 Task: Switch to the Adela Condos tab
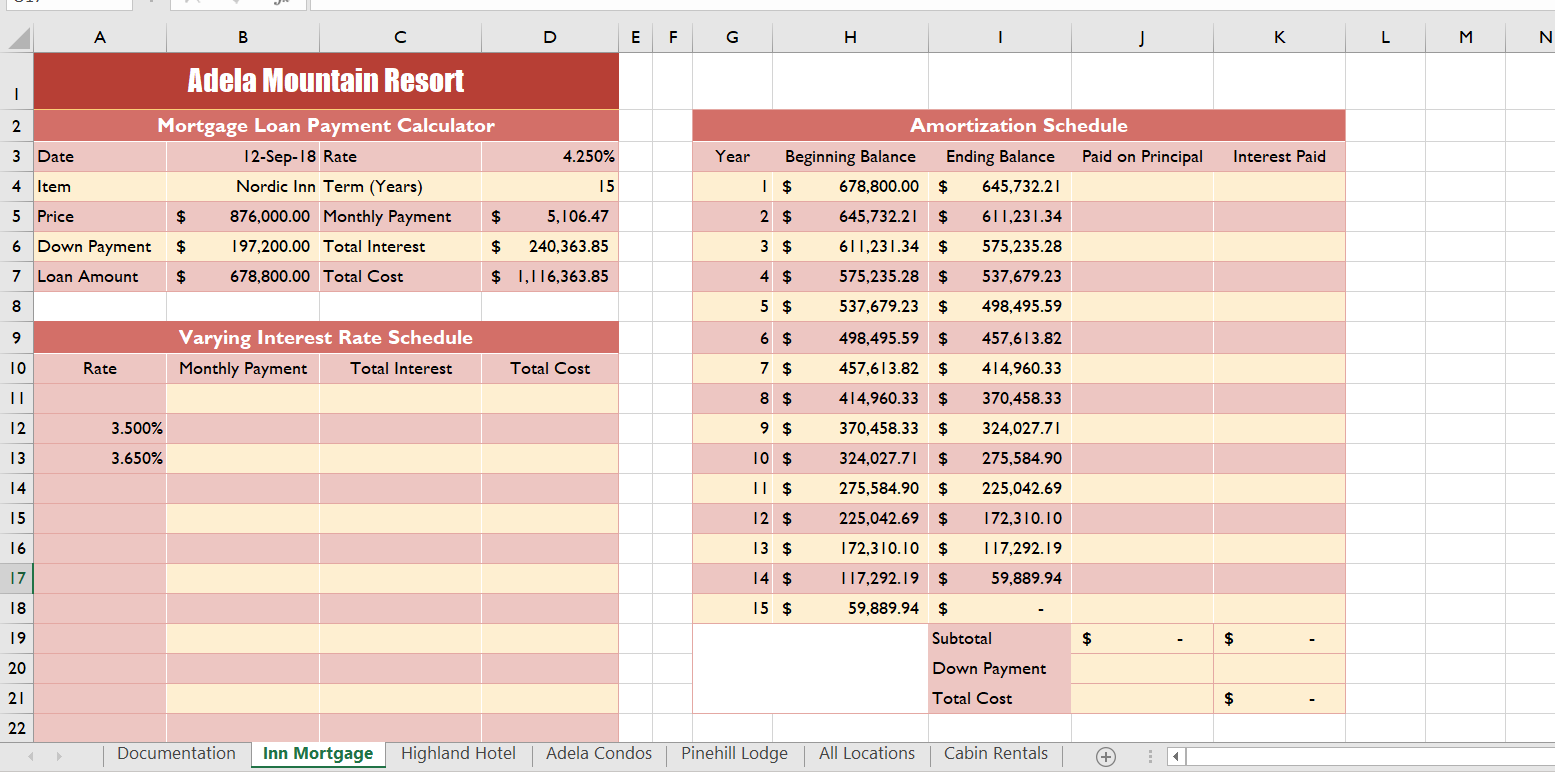click(599, 754)
